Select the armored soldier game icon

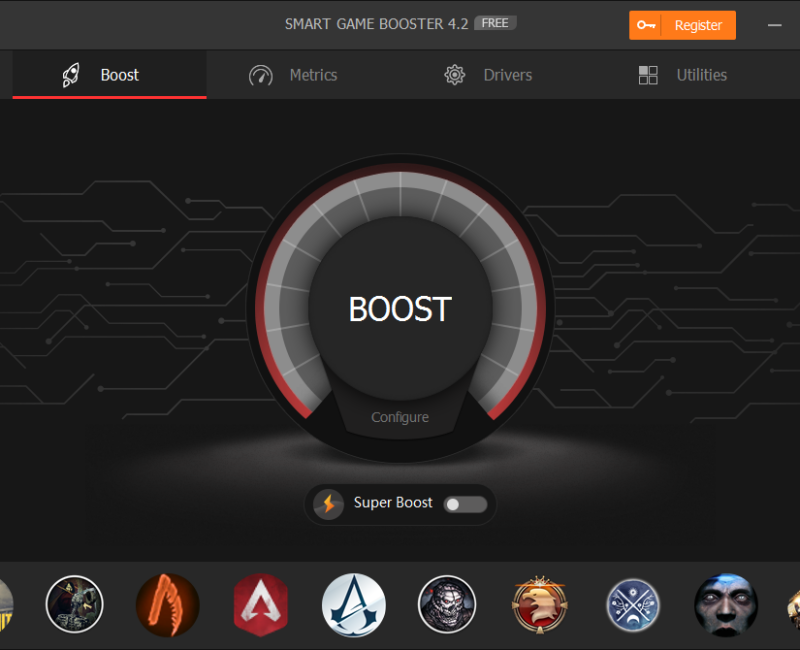coord(74,605)
